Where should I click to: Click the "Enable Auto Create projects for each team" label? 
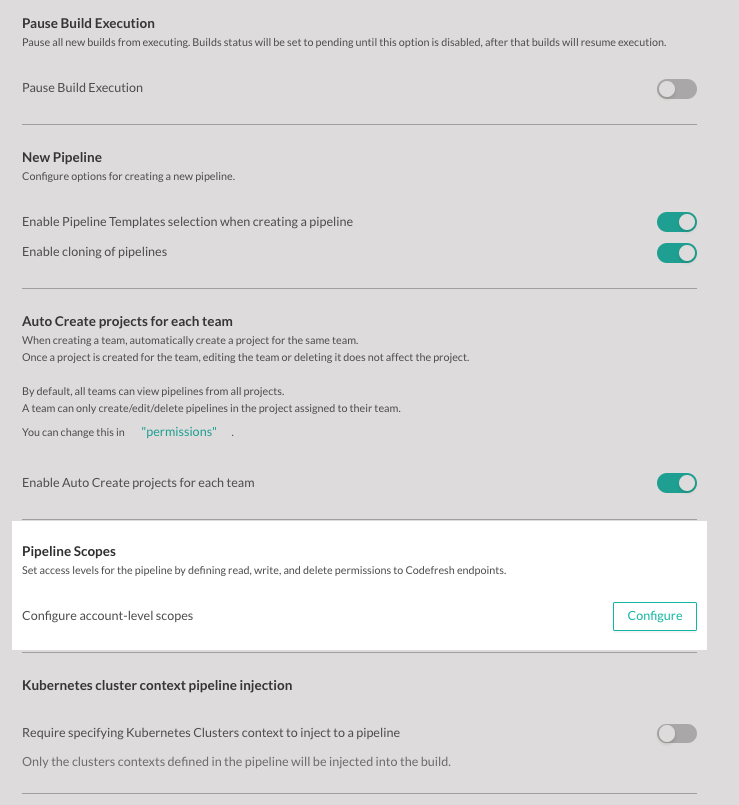pos(138,483)
